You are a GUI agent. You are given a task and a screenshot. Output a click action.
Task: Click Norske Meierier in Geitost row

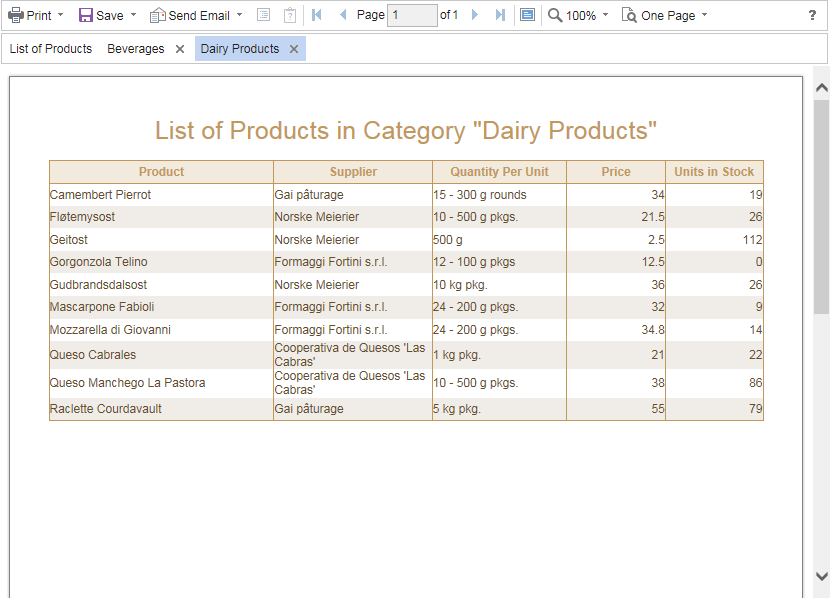click(353, 240)
